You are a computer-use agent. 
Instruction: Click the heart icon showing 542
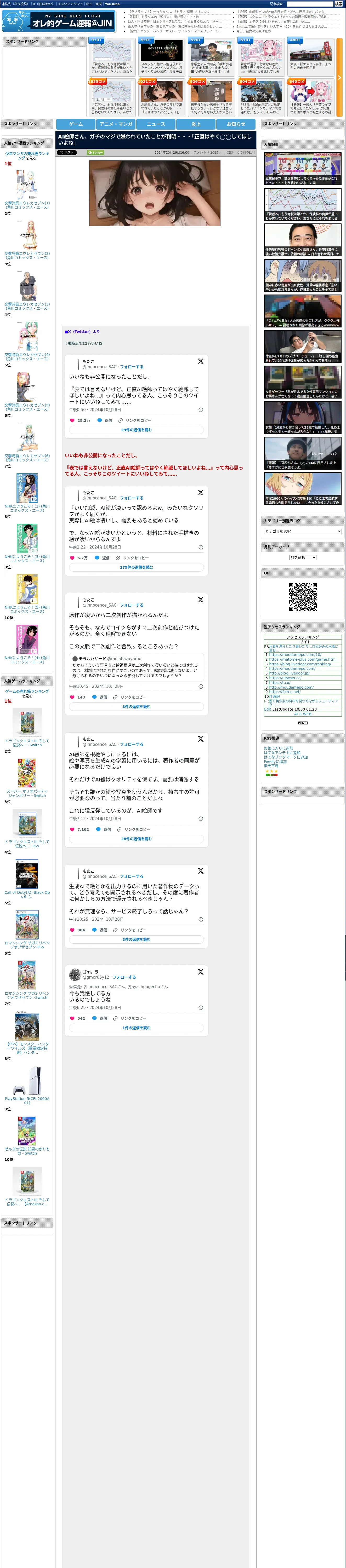(x=72, y=1018)
